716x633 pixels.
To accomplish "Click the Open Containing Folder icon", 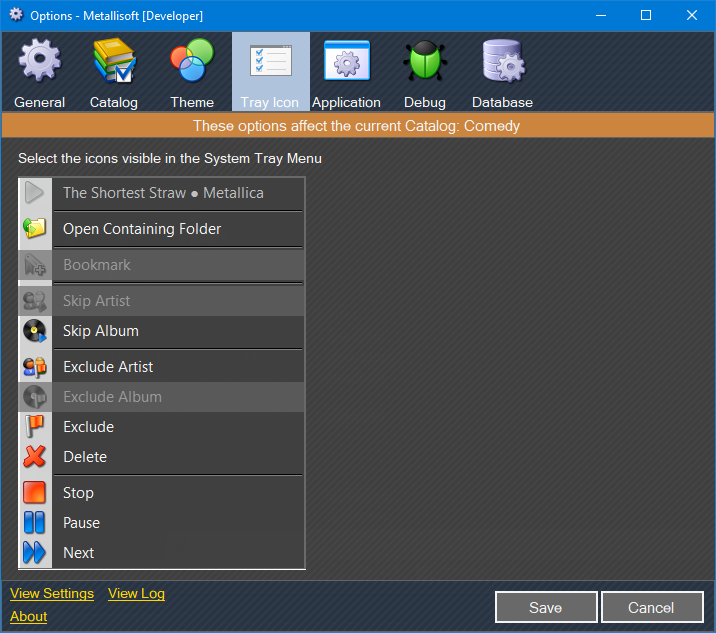I will pos(35,229).
